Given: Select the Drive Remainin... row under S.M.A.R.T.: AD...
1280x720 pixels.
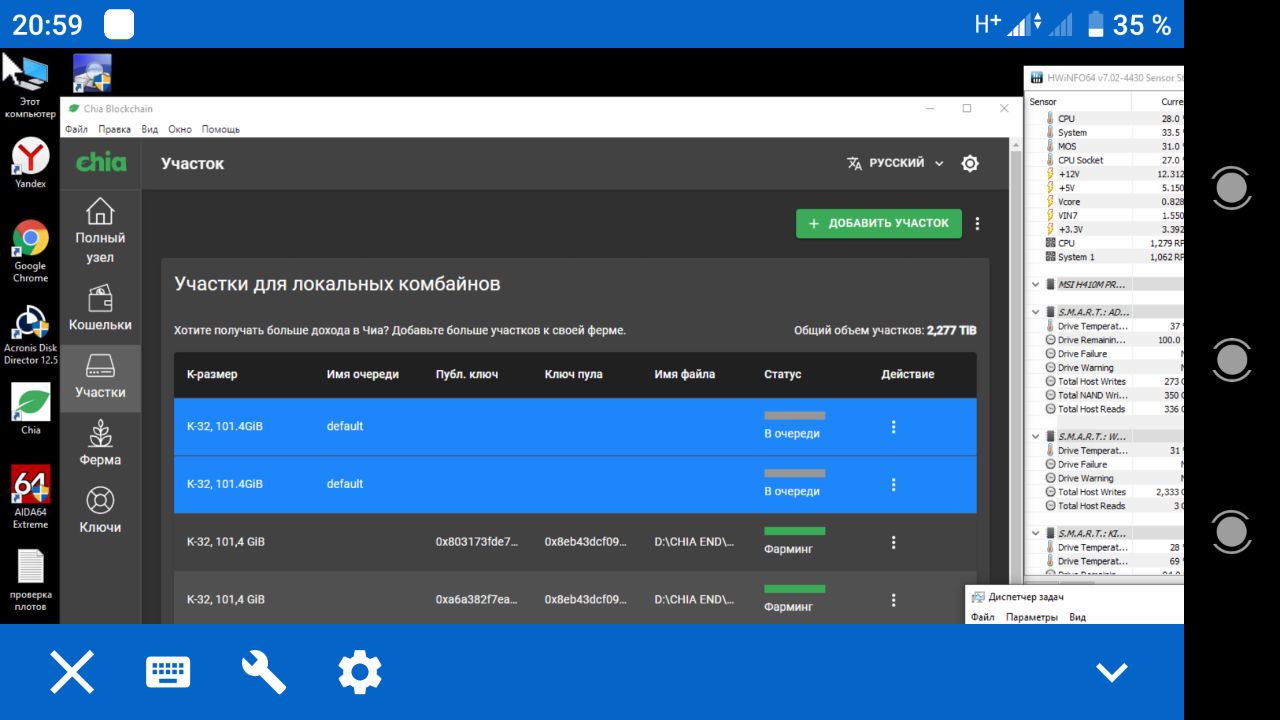Looking at the screenshot, I should coord(1106,340).
